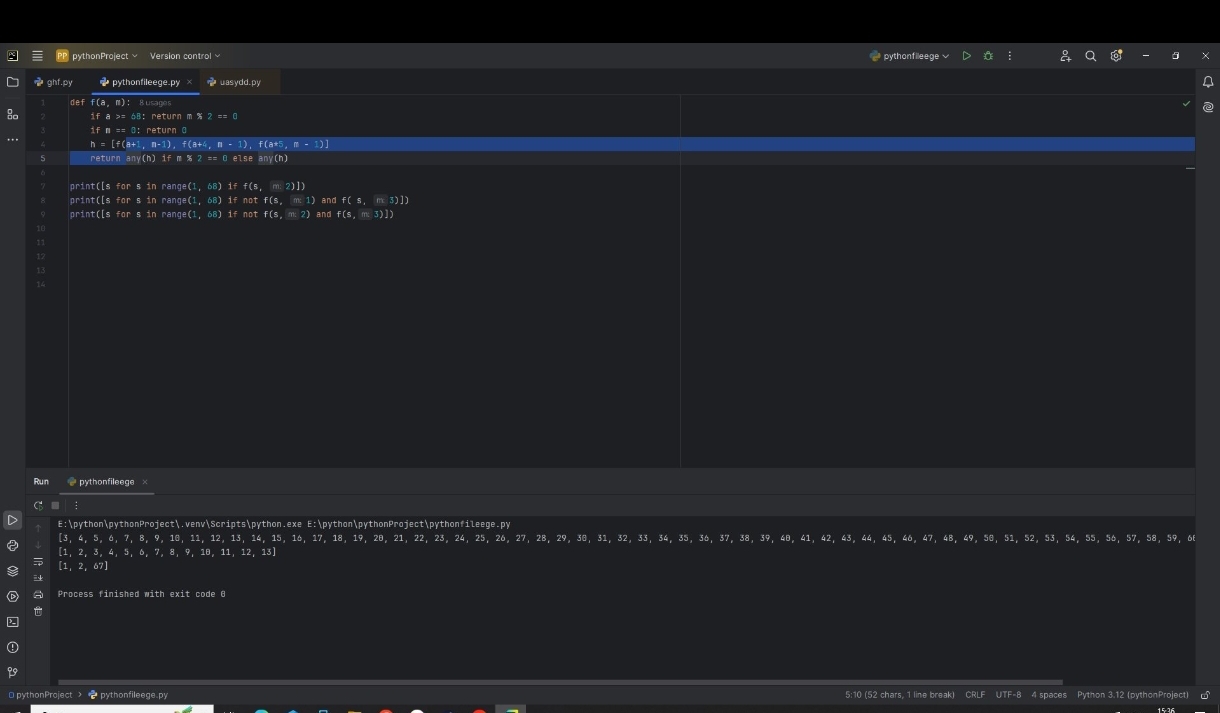Click Python 3.12 interpreter selector
Viewport: 1220px width, 713px height.
coord(1133,695)
